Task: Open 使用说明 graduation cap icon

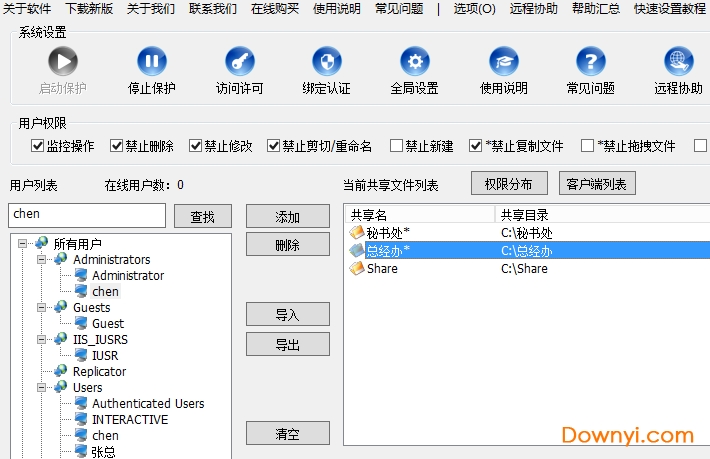Action: pyautogui.click(x=504, y=61)
